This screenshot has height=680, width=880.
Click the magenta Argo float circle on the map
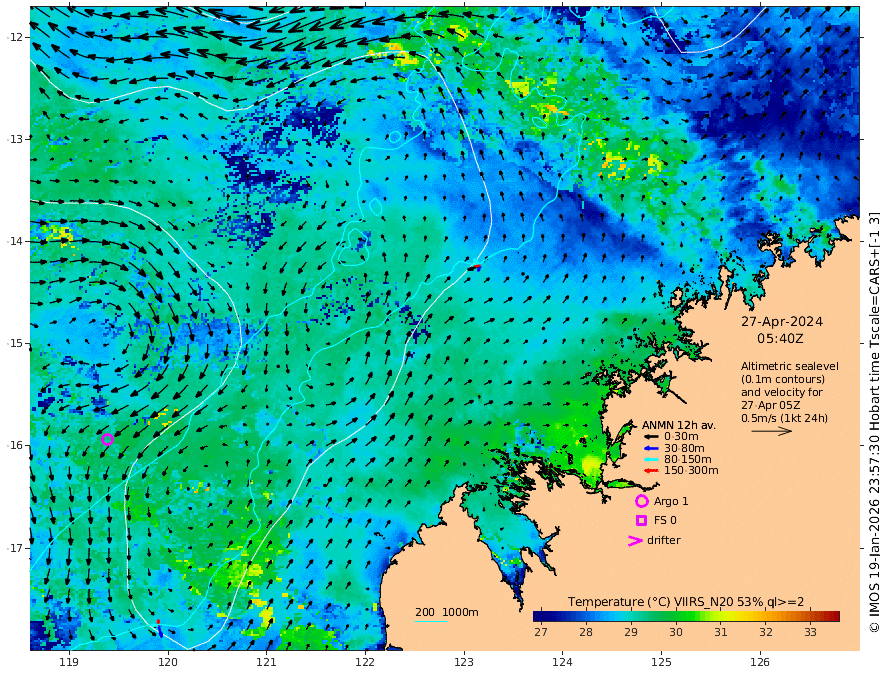108,439
